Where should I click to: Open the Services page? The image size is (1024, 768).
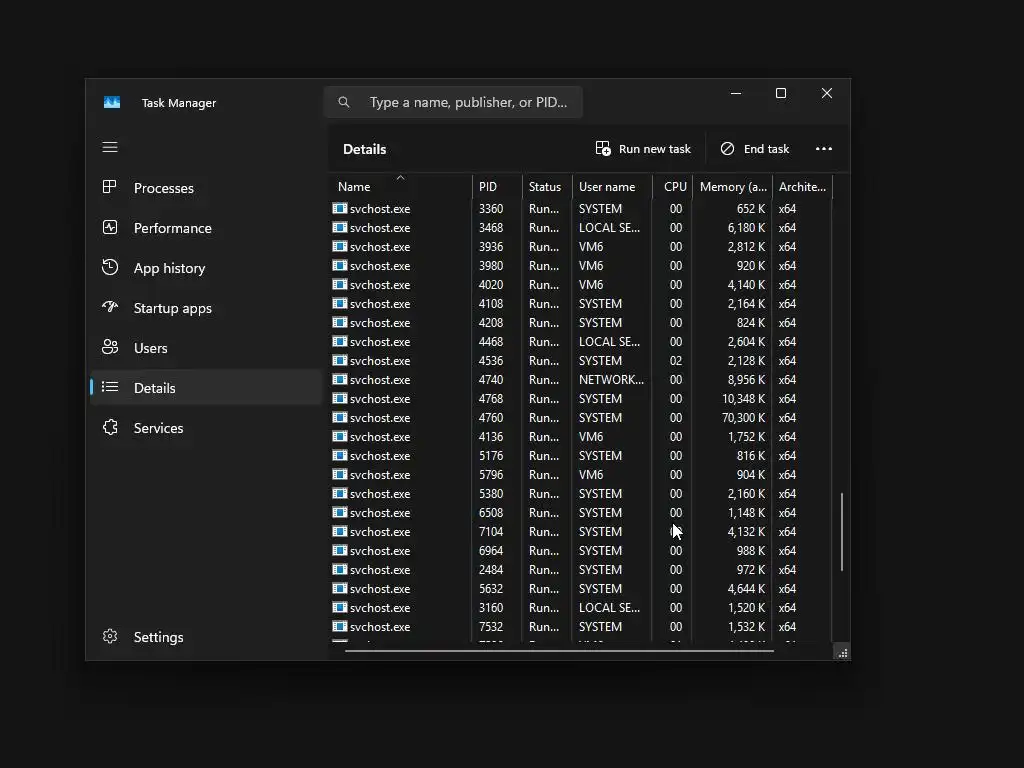pos(206,428)
